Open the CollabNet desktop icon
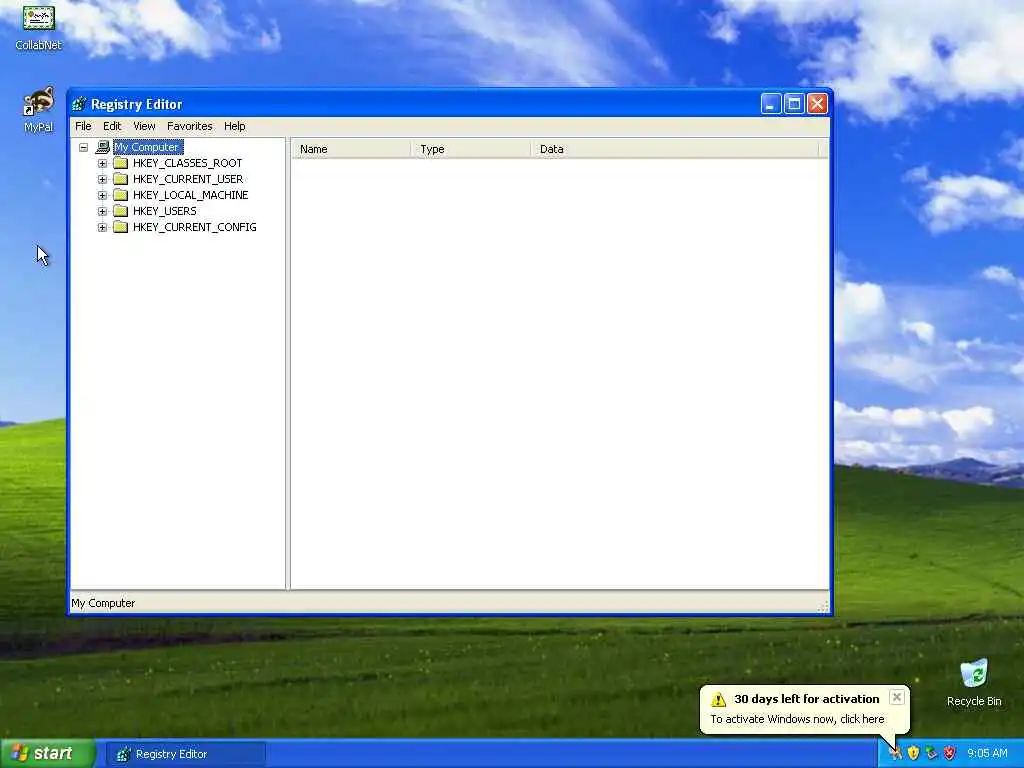1024x768 pixels. tap(39, 18)
